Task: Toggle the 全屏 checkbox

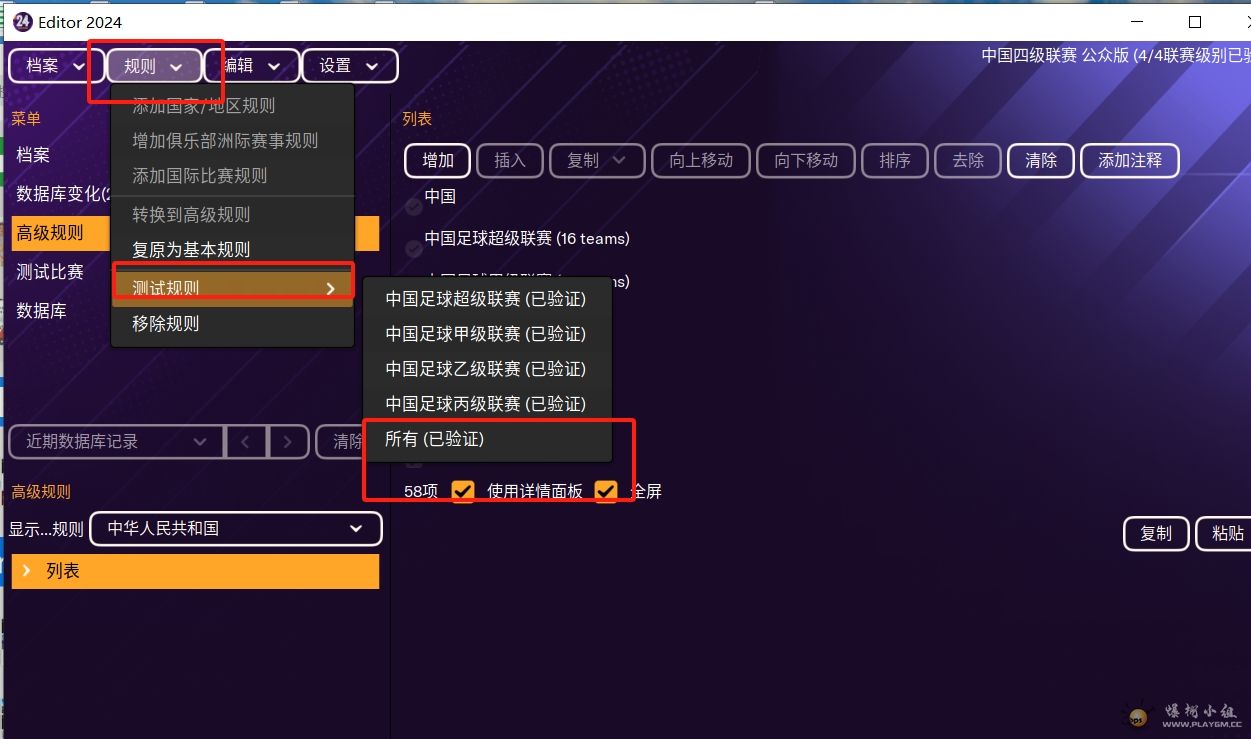Action: [606, 491]
